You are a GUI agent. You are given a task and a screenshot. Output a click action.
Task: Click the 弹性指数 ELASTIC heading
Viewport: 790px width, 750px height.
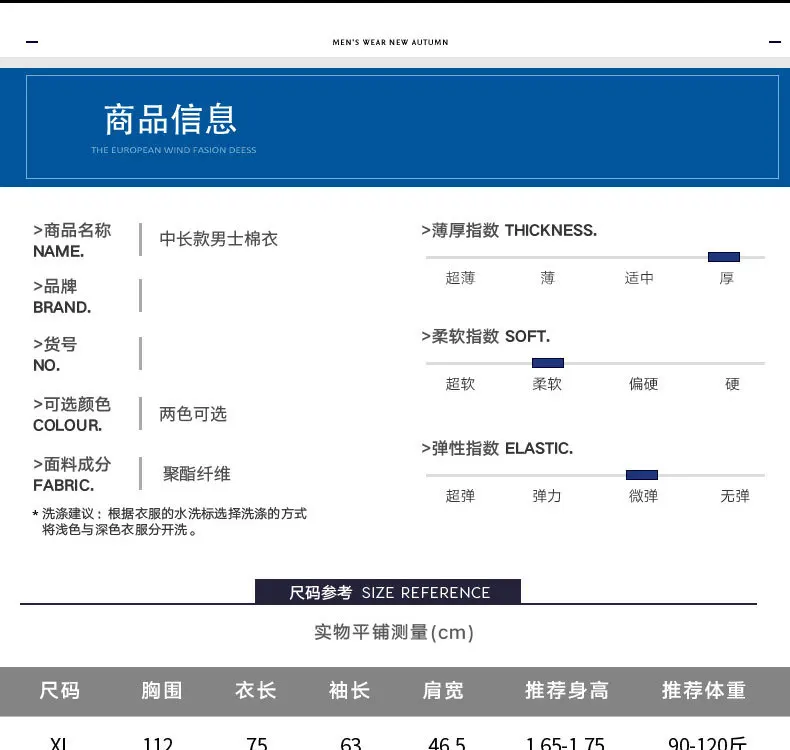click(x=497, y=448)
